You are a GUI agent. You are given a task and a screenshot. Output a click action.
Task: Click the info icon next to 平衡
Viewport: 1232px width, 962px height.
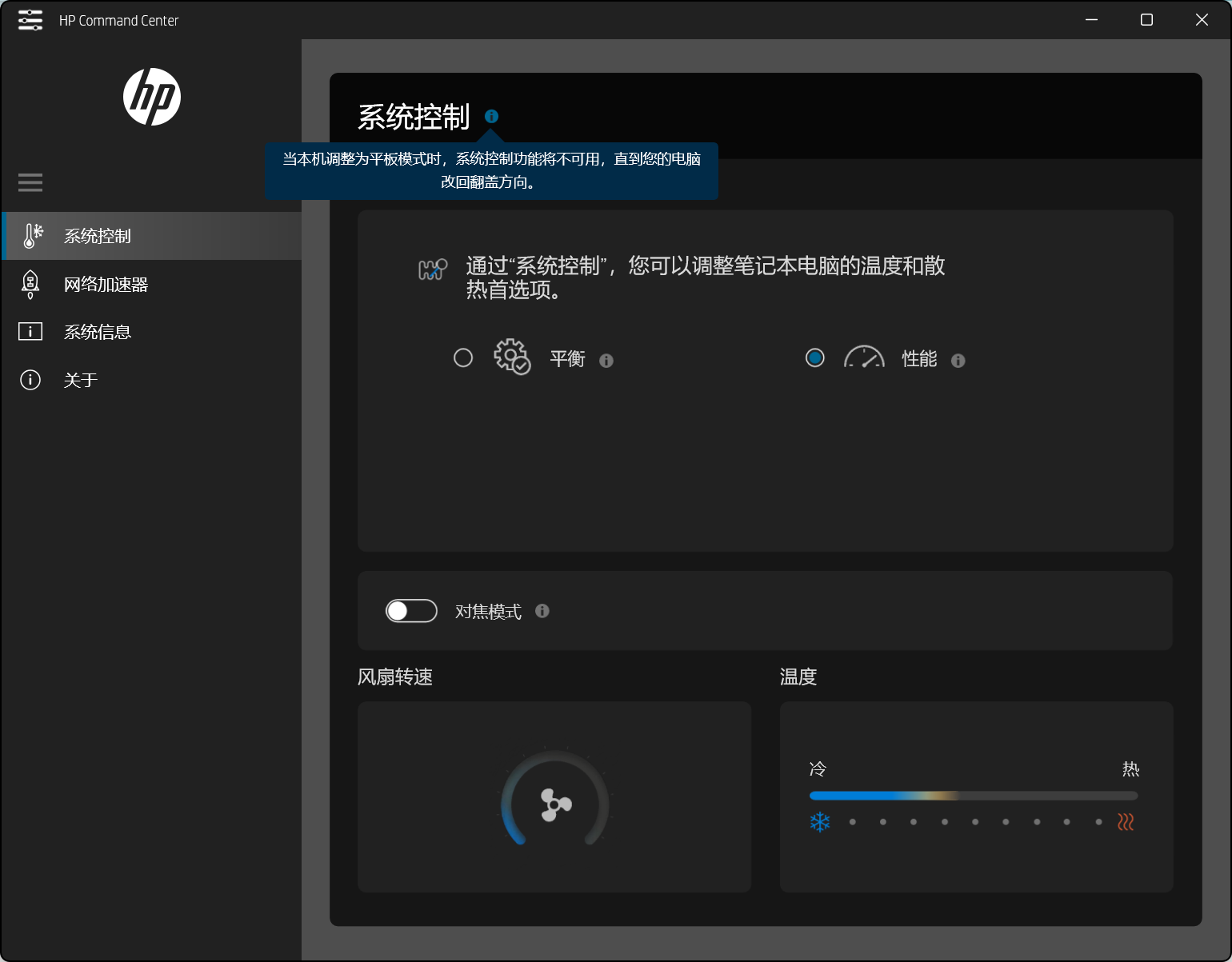coord(606,361)
